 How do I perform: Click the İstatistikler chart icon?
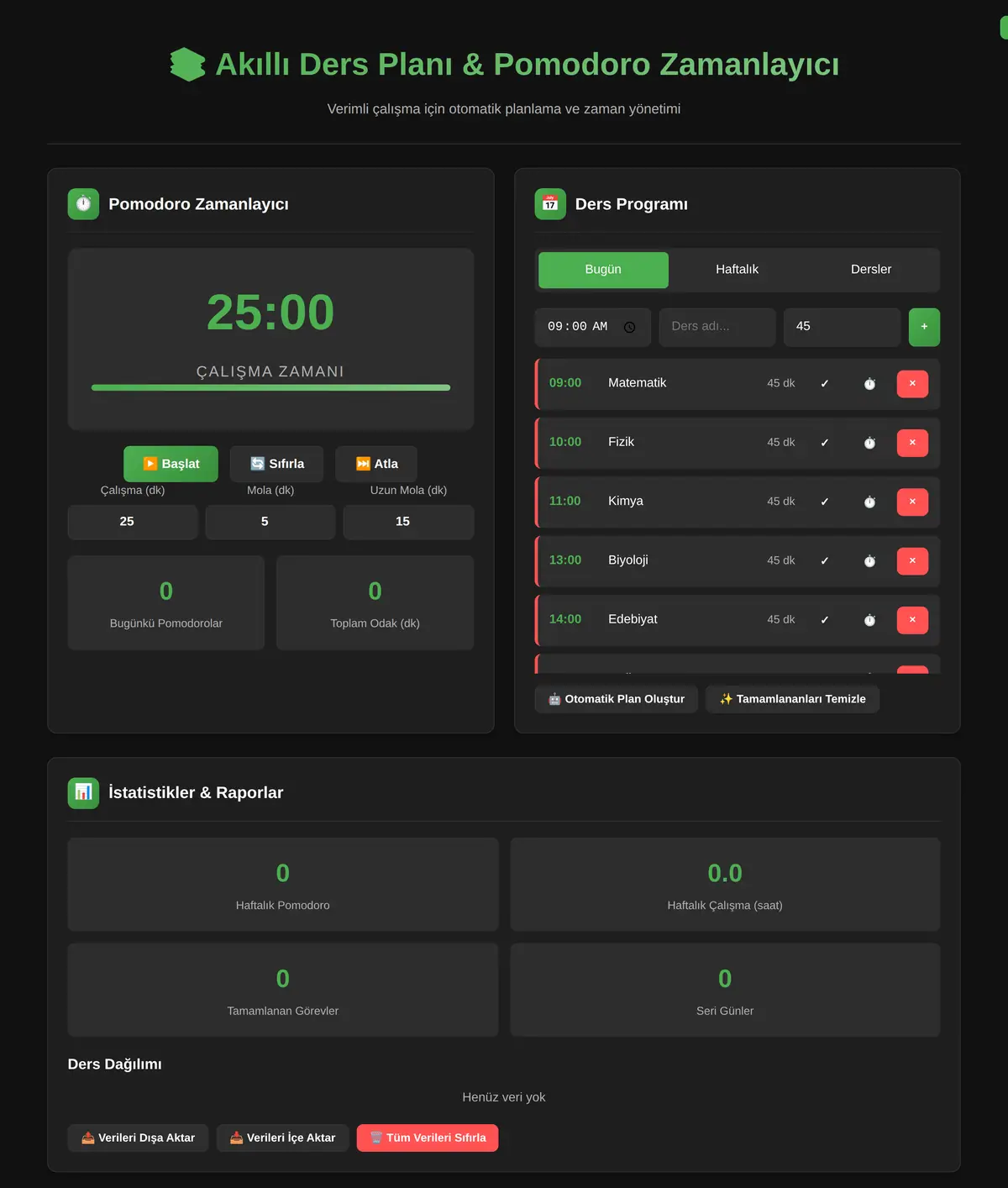pyautogui.click(x=83, y=792)
